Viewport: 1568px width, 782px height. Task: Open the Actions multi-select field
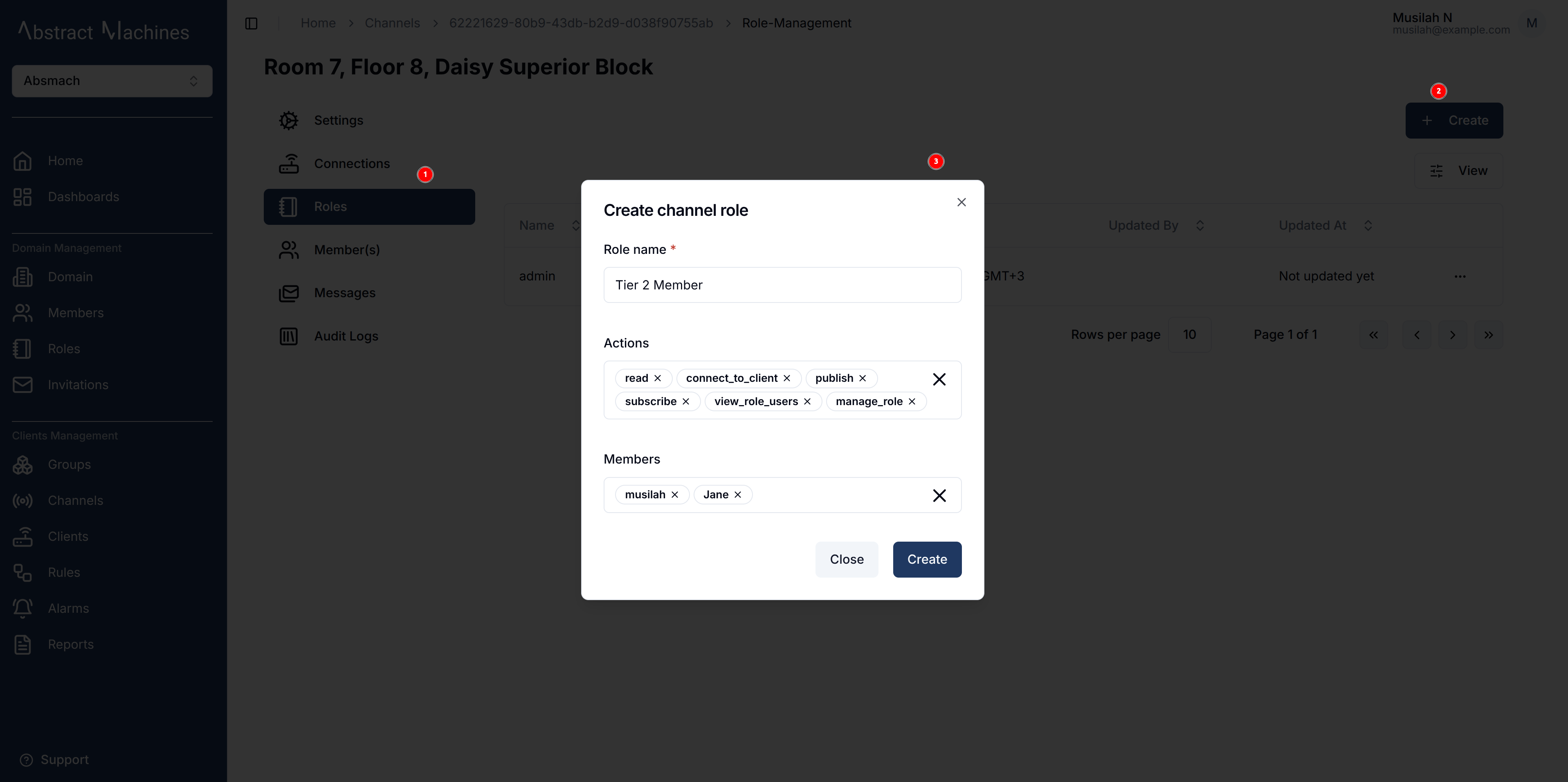782,390
